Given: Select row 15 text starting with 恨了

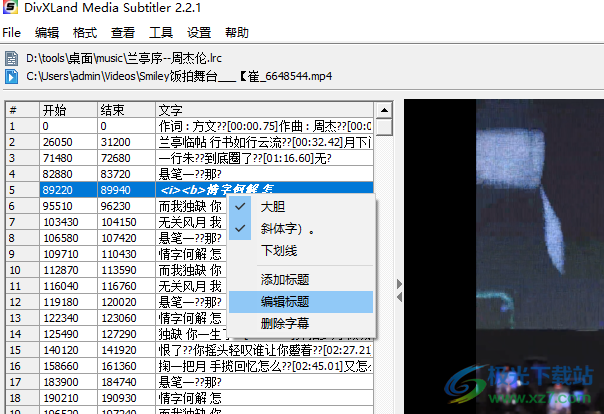Looking at the screenshot, I should pyautogui.click(x=264, y=350).
